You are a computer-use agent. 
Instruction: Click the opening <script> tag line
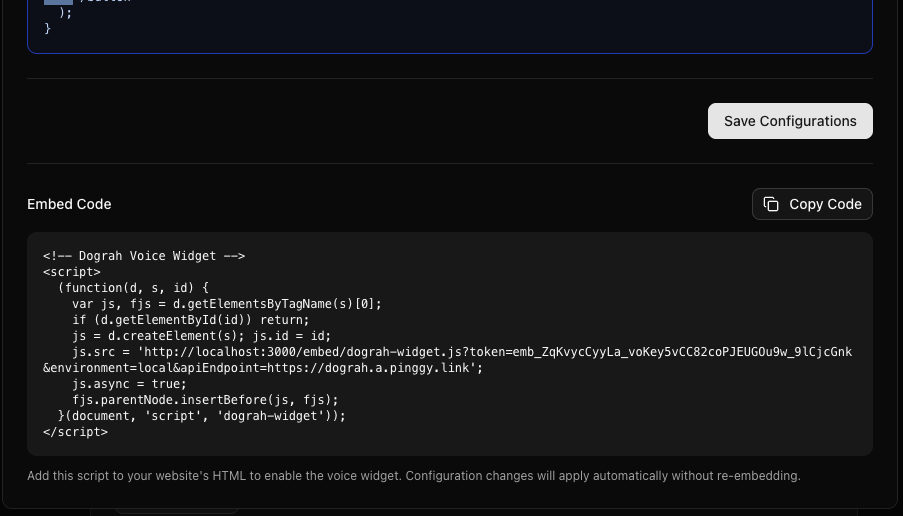[71, 272]
